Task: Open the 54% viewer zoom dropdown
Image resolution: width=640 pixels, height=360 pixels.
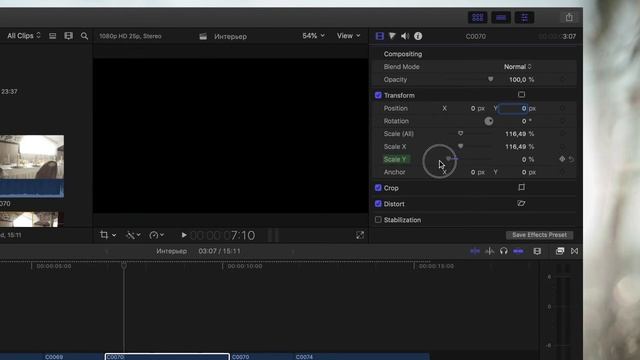Action: (313, 36)
